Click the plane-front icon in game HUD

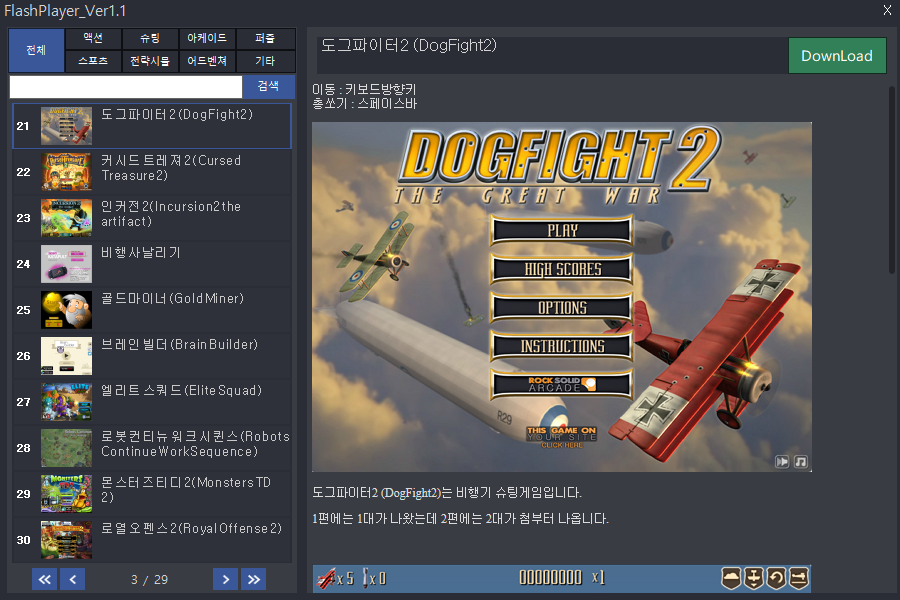pos(754,578)
